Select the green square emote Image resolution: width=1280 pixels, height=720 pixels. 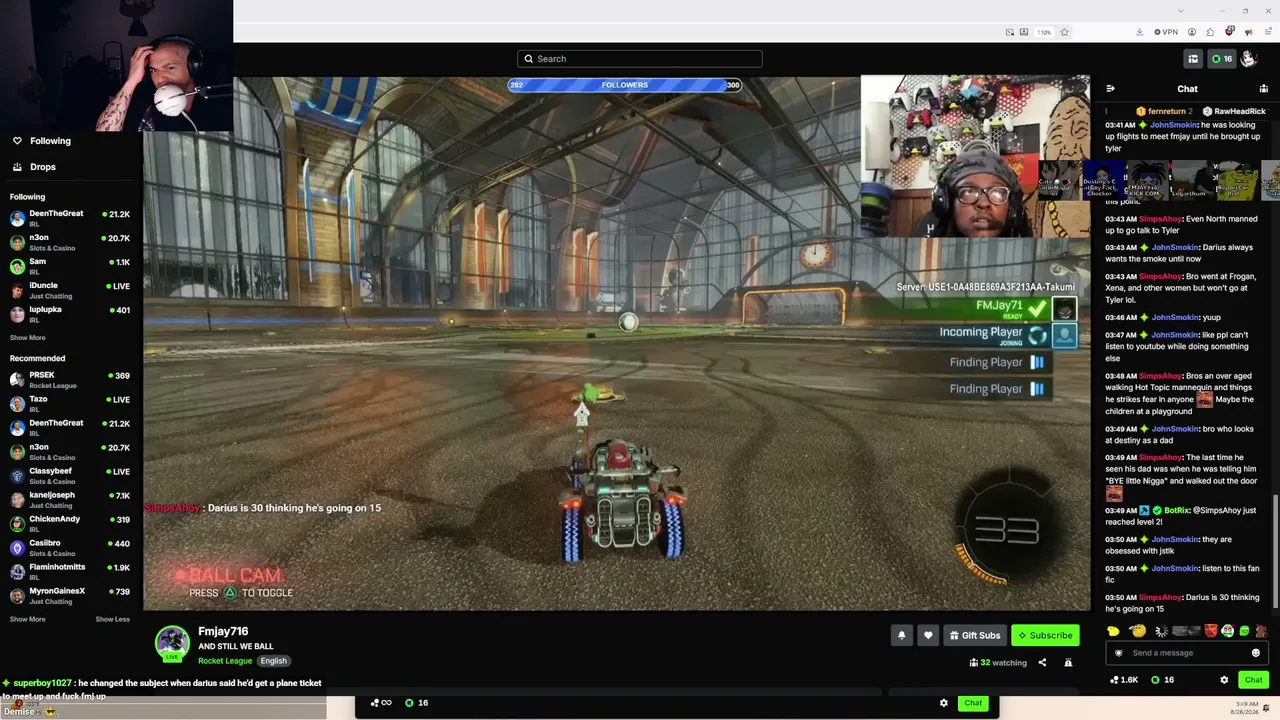click(x=1244, y=631)
